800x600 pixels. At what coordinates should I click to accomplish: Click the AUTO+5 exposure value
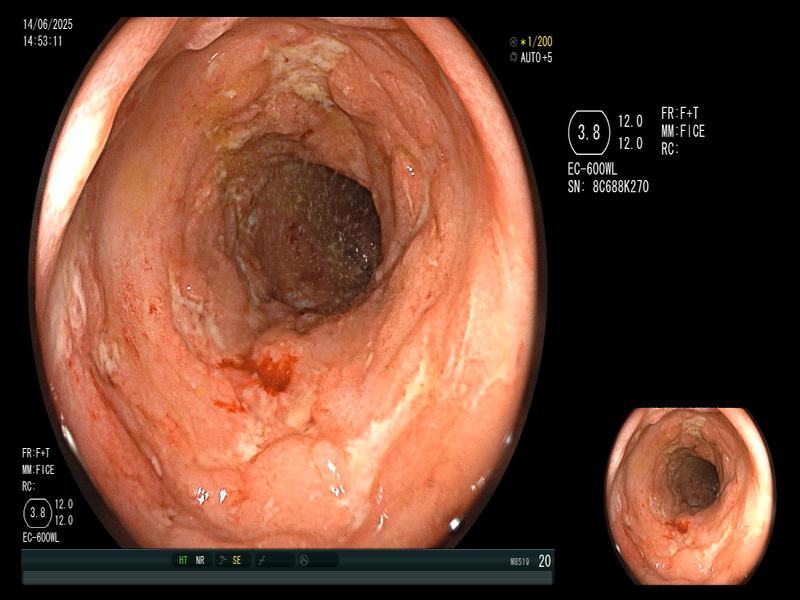pyautogui.click(x=536, y=58)
